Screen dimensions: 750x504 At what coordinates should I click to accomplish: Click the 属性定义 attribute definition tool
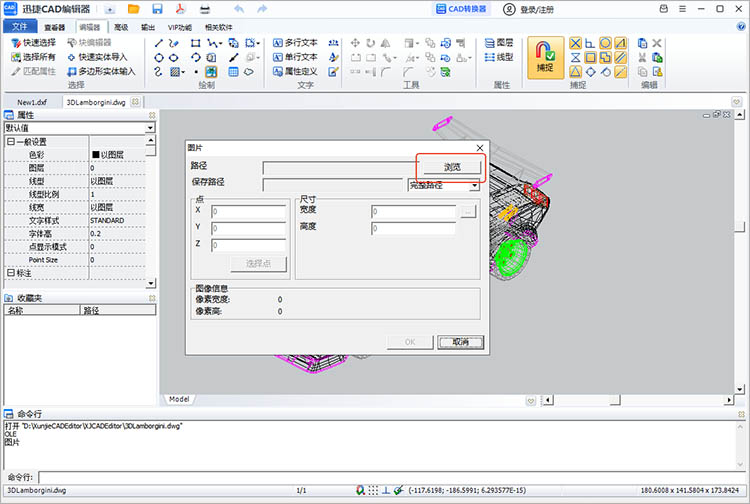(295, 72)
